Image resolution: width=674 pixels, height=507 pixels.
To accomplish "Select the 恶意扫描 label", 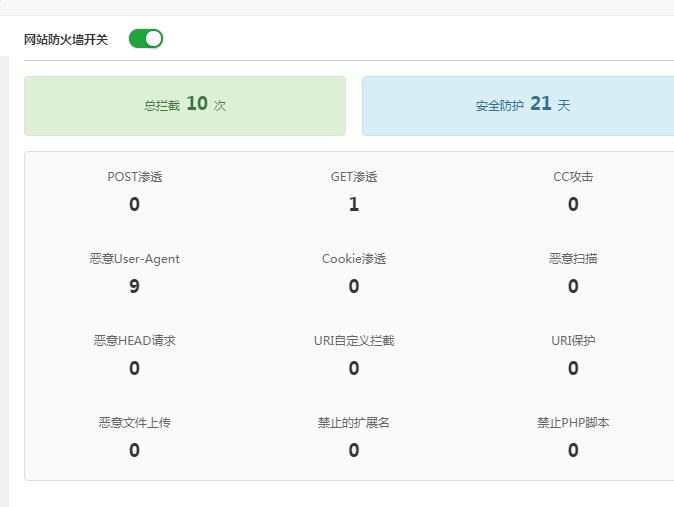I will [573, 259].
